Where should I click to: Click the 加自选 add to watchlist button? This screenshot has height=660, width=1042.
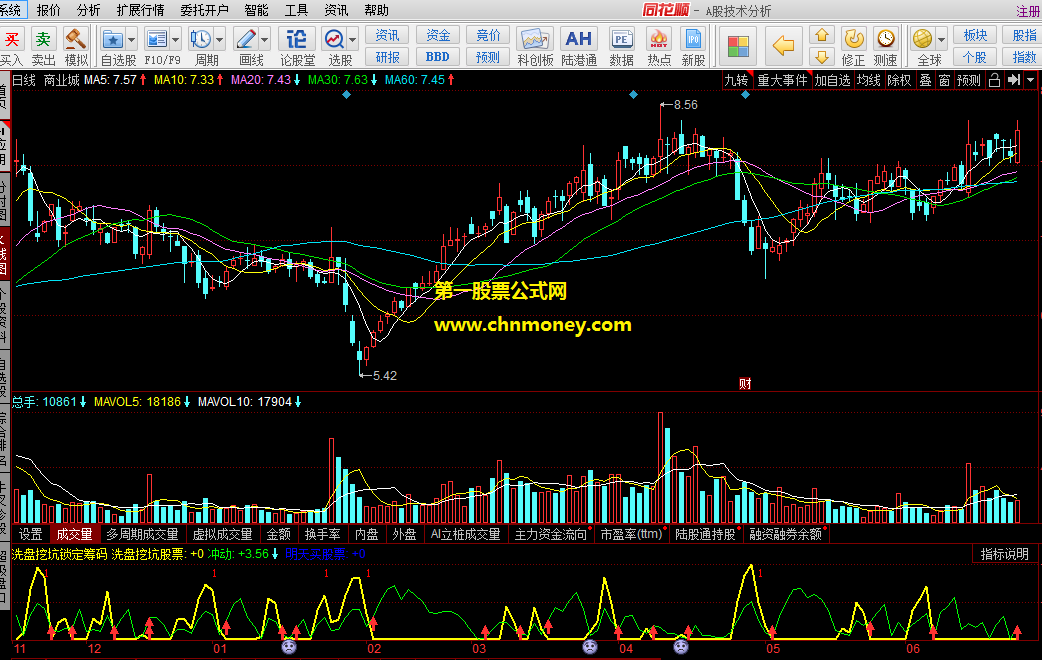832,80
